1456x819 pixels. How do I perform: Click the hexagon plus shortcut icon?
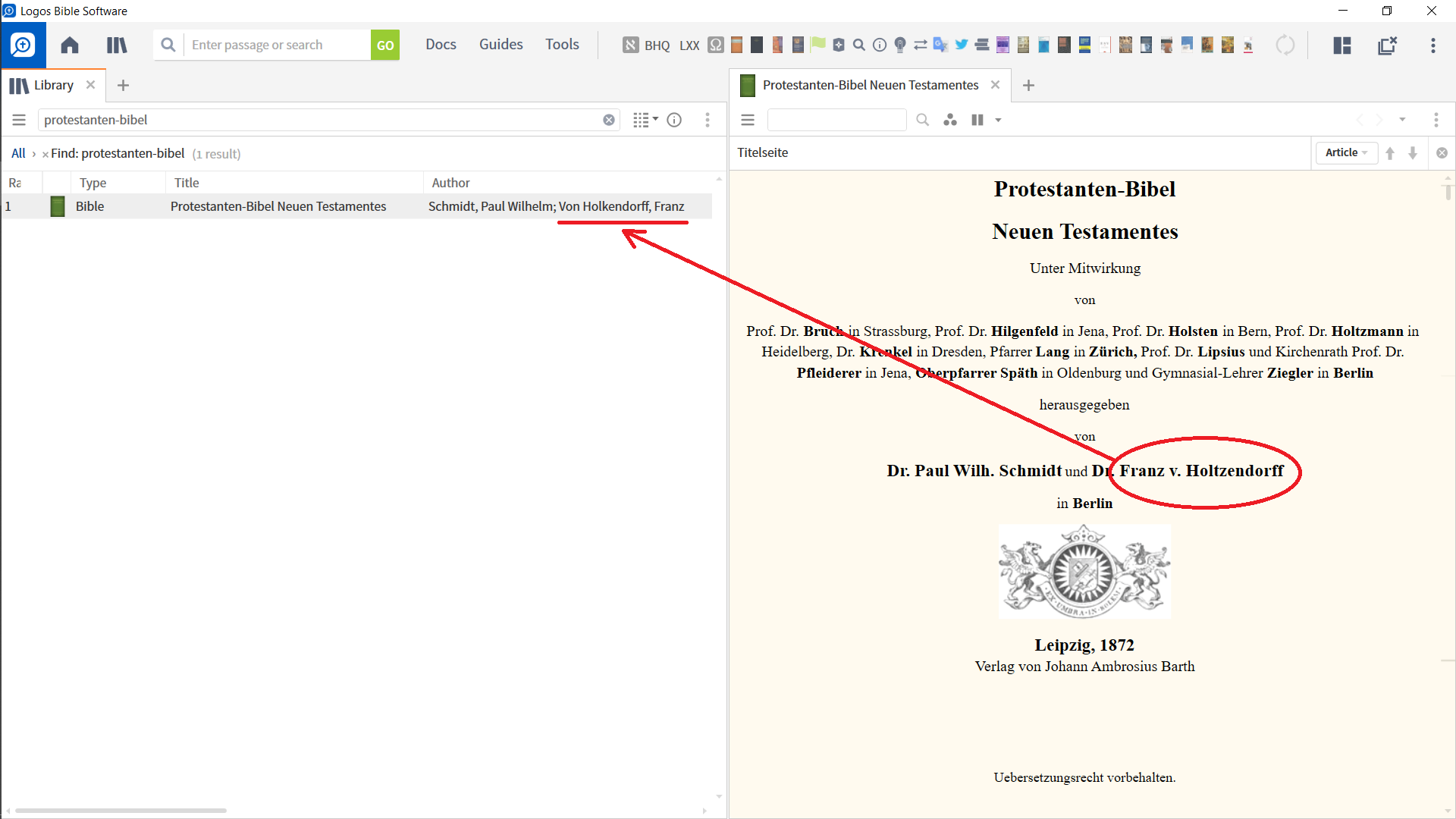[x=839, y=45]
